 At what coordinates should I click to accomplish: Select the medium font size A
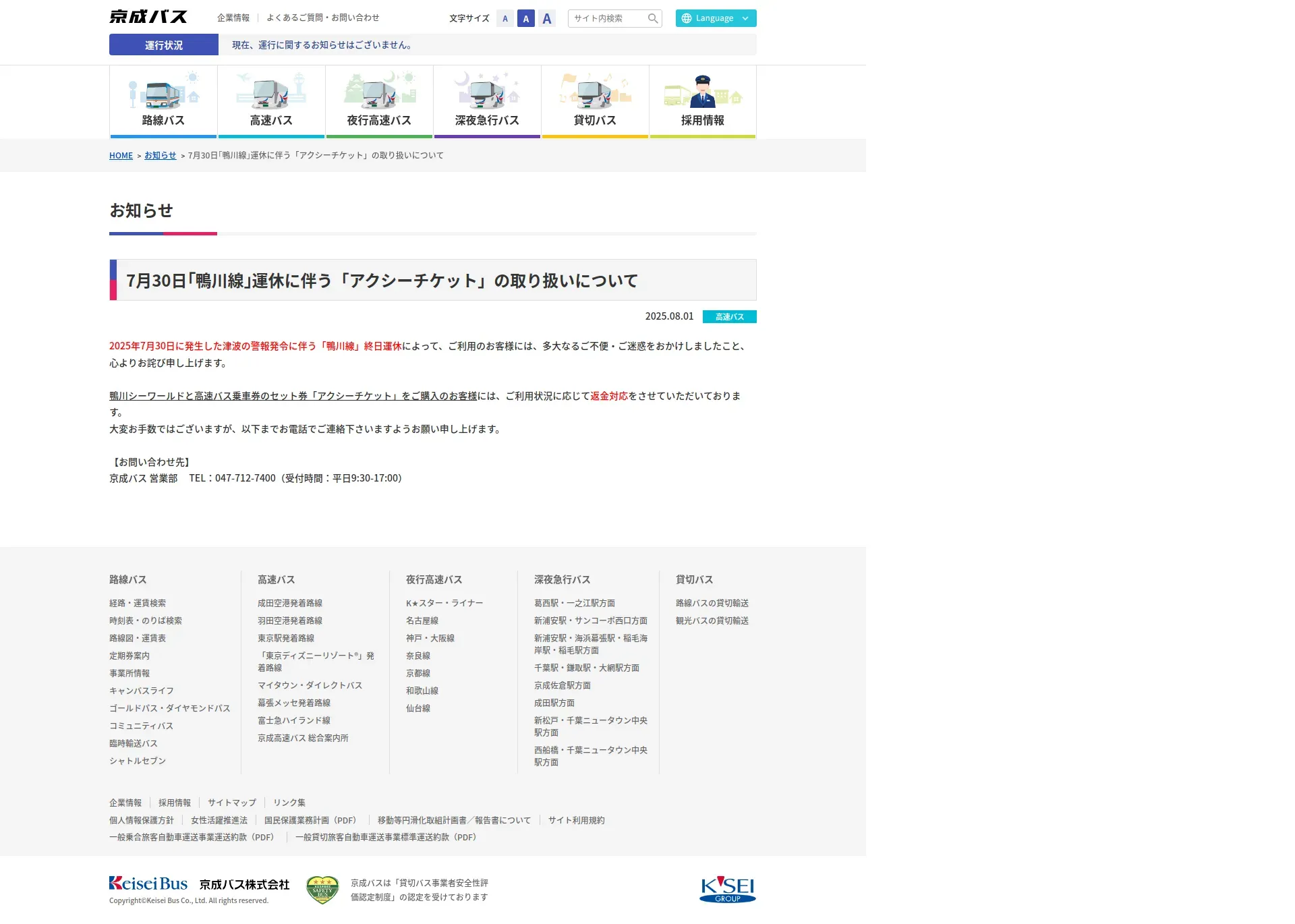(x=526, y=19)
